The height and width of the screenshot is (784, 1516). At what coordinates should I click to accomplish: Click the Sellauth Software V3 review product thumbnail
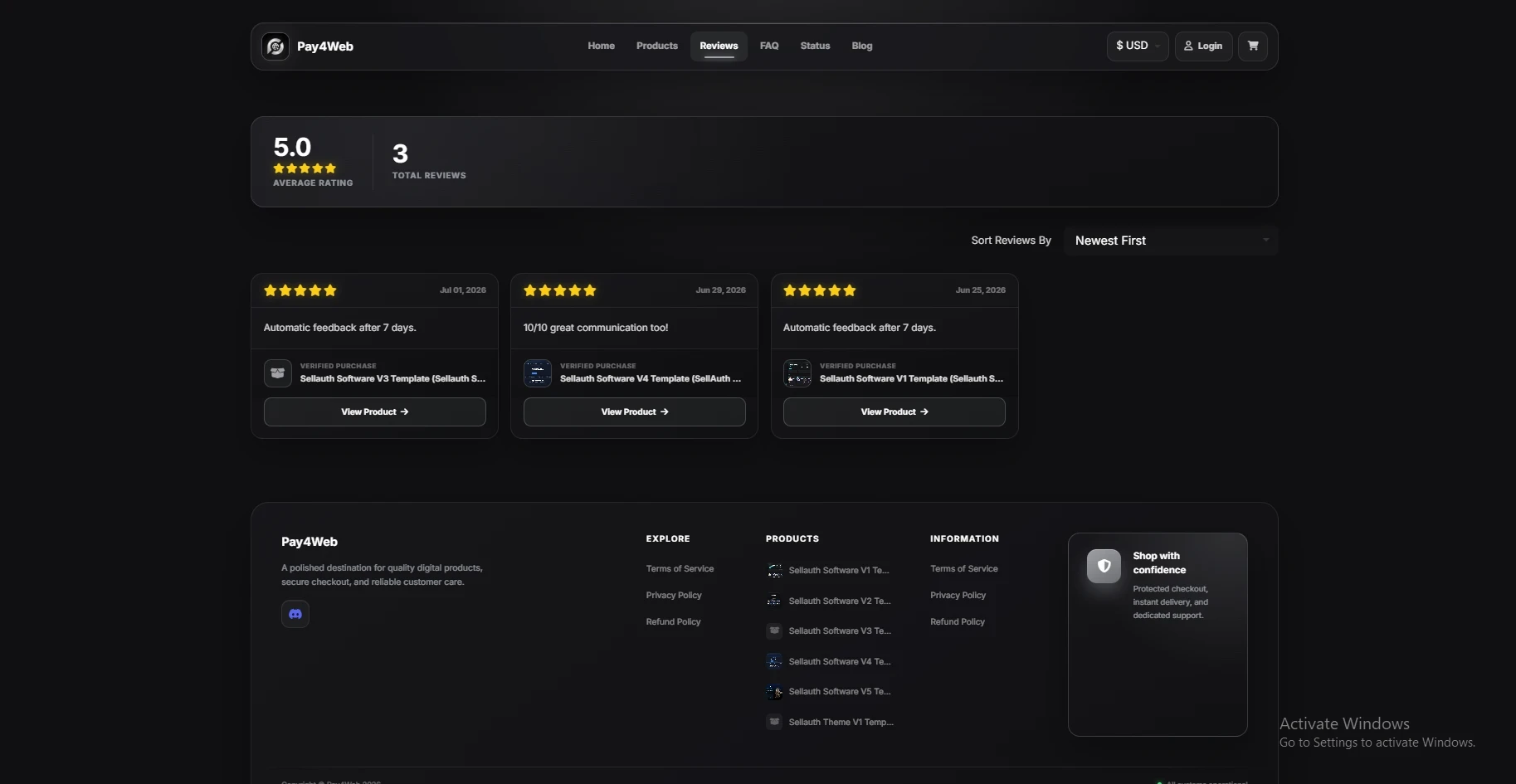[x=278, y=373]
